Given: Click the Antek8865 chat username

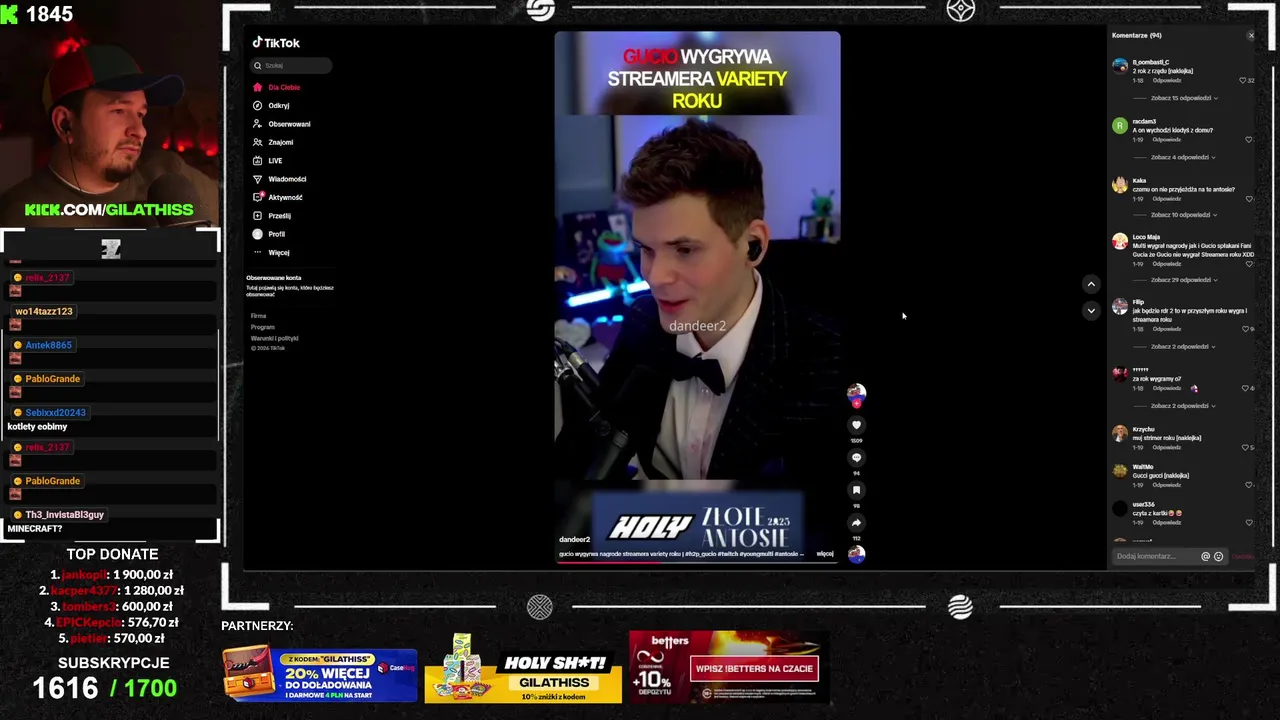Looking at the screenshot, I should [x=48, y=345].
